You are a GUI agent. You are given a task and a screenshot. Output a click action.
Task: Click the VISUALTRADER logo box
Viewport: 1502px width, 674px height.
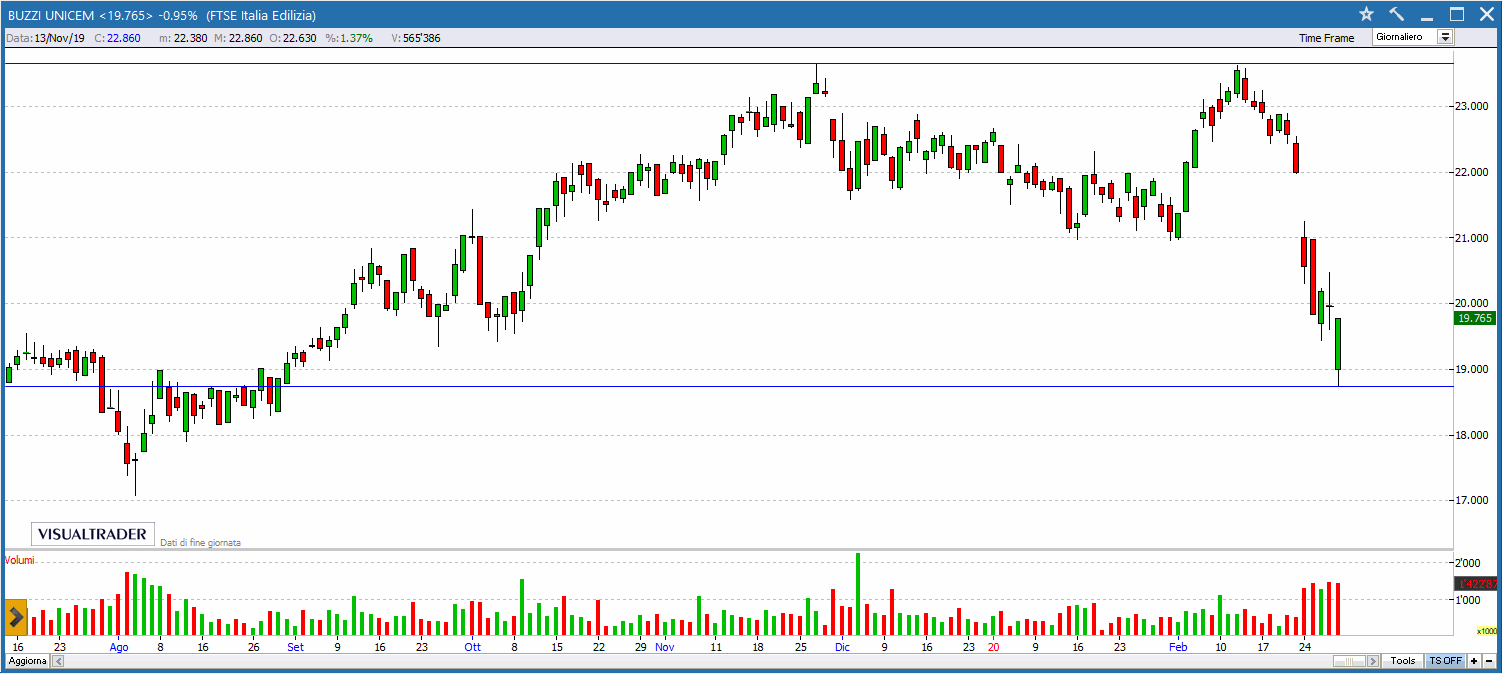point(93,534)
